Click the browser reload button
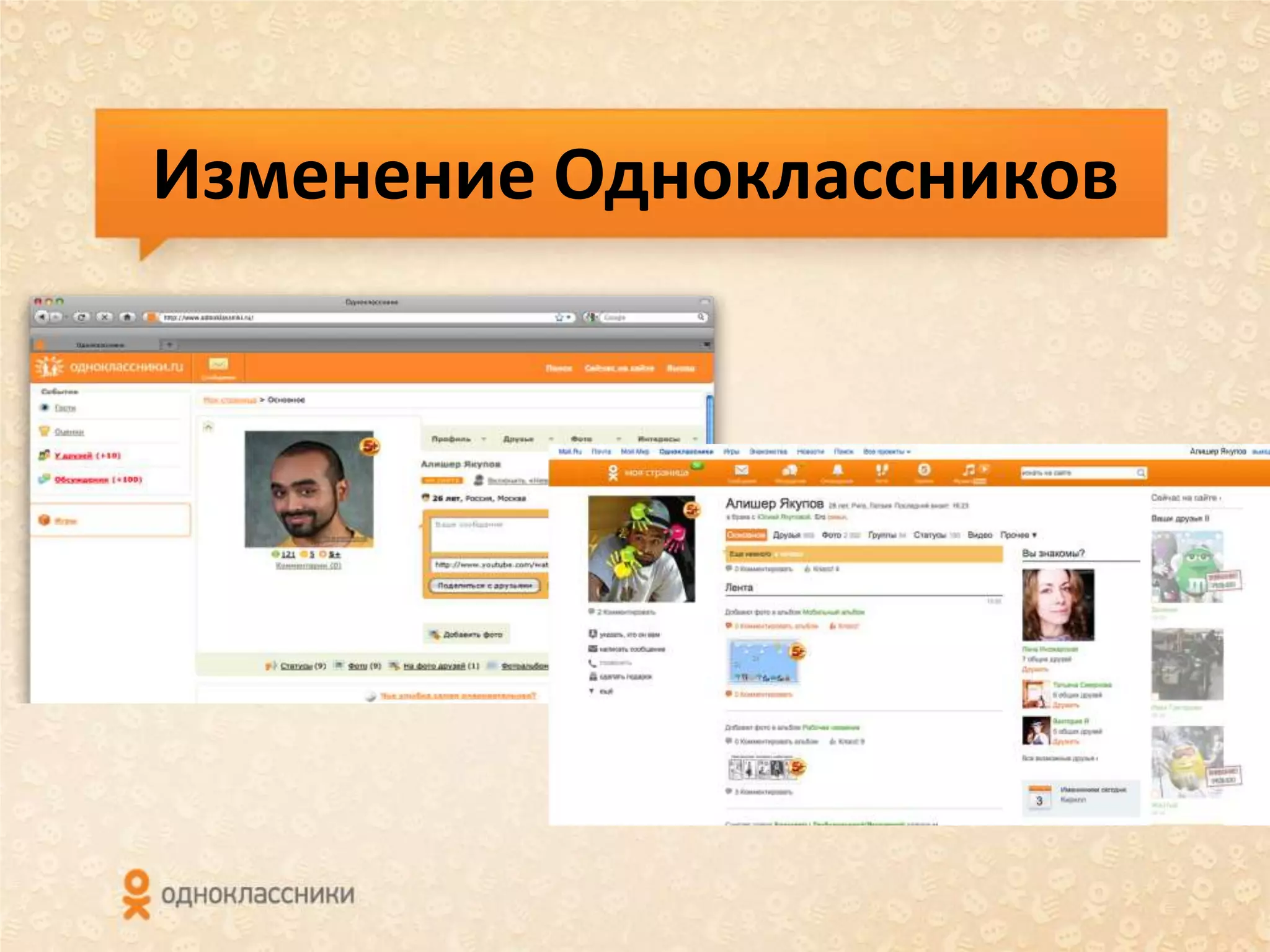1270x952 pixels. click(81, 317)
